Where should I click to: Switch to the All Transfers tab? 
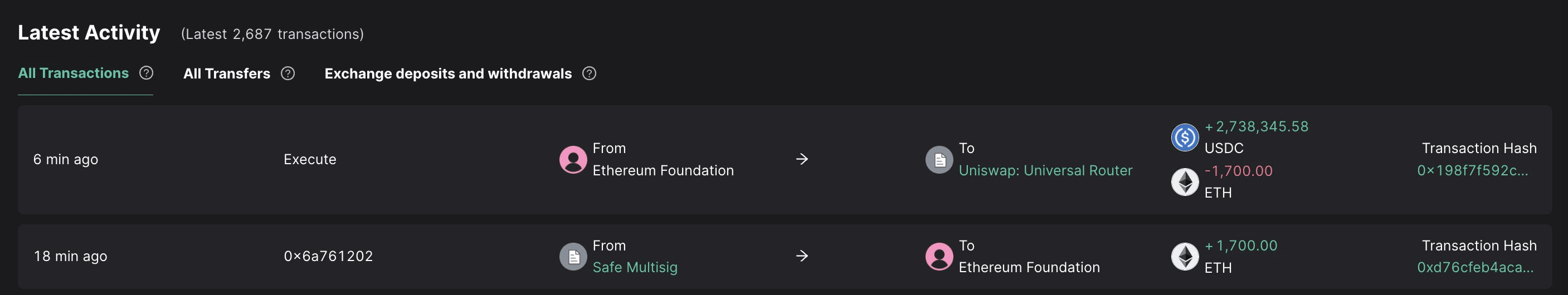click(x=226, y=73)
